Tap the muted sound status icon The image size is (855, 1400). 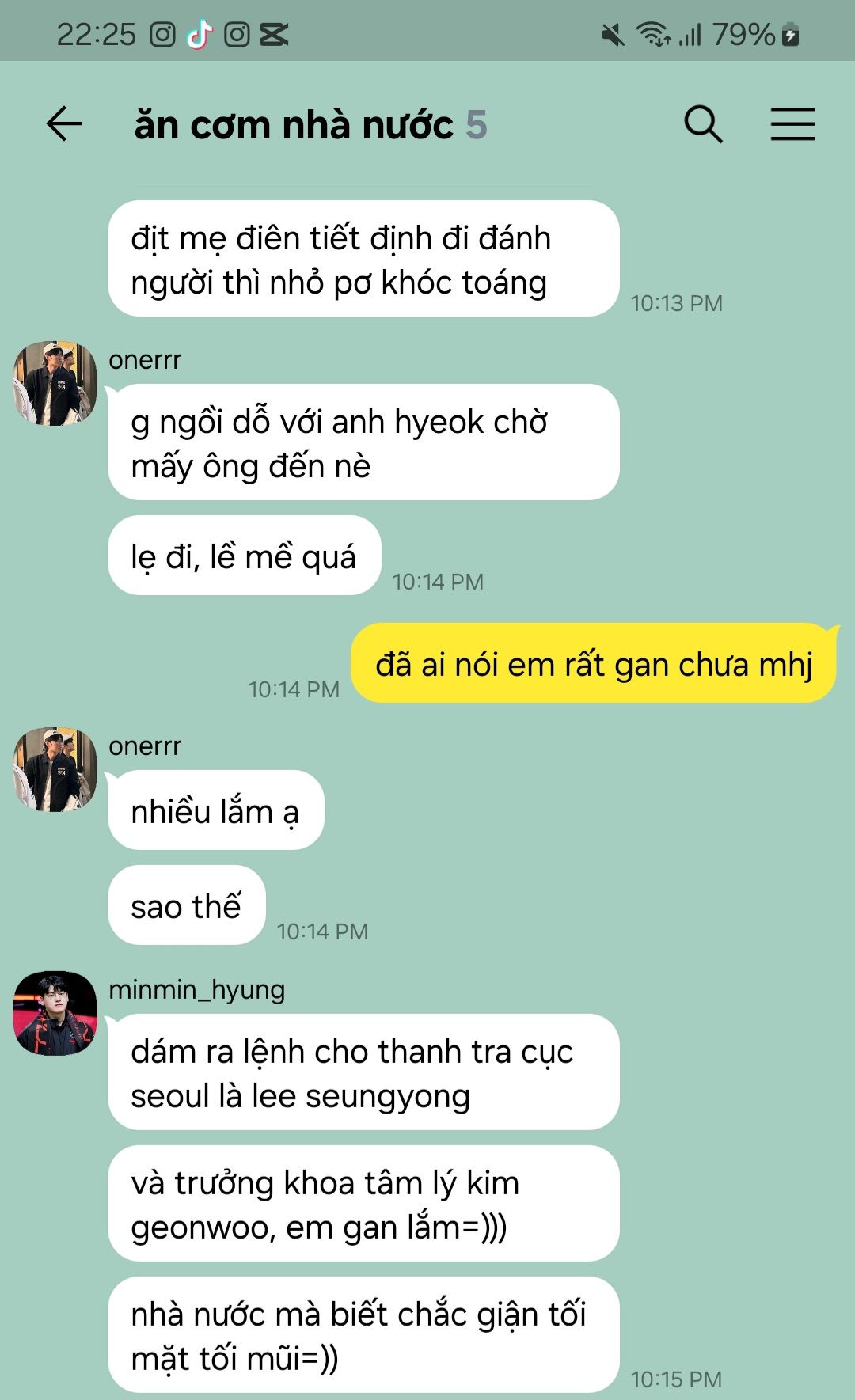(x=612, y=35)
